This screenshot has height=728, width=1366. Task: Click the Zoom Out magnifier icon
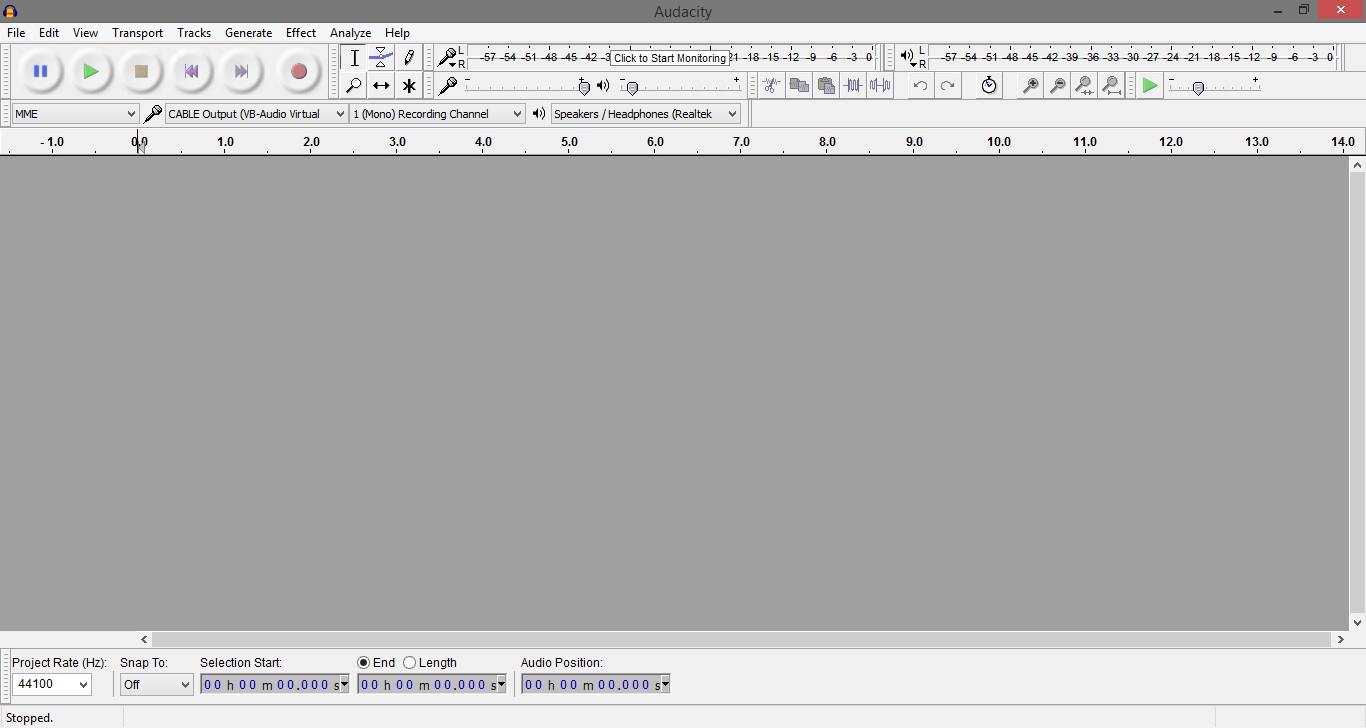[x=1057, y=86]
